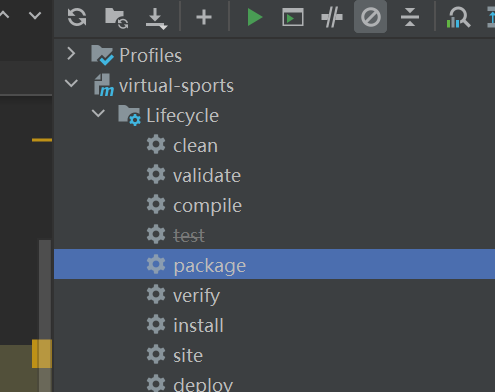The width and height of the screenshot is (495, 392).
Task: Show dependencies analyzer icon
Action: coord(458,18)
